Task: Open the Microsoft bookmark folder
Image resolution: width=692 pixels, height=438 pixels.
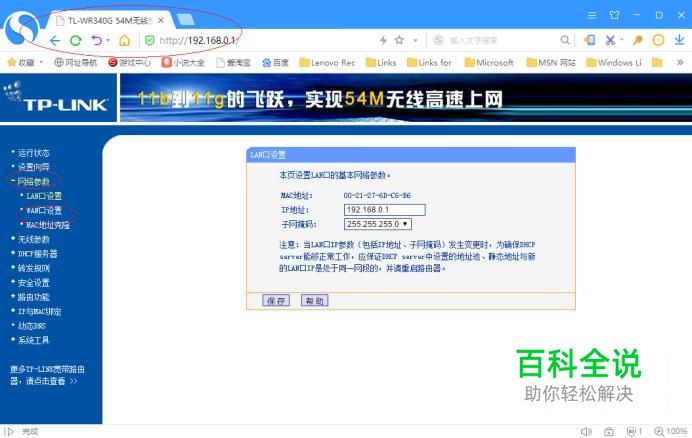Action: click(x=489, y=63)
